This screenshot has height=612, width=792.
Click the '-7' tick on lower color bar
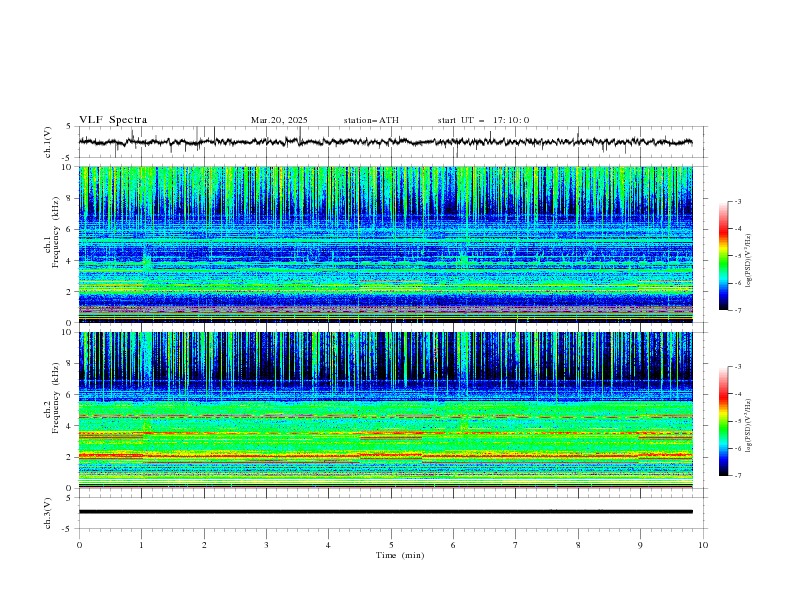point(737,475)
